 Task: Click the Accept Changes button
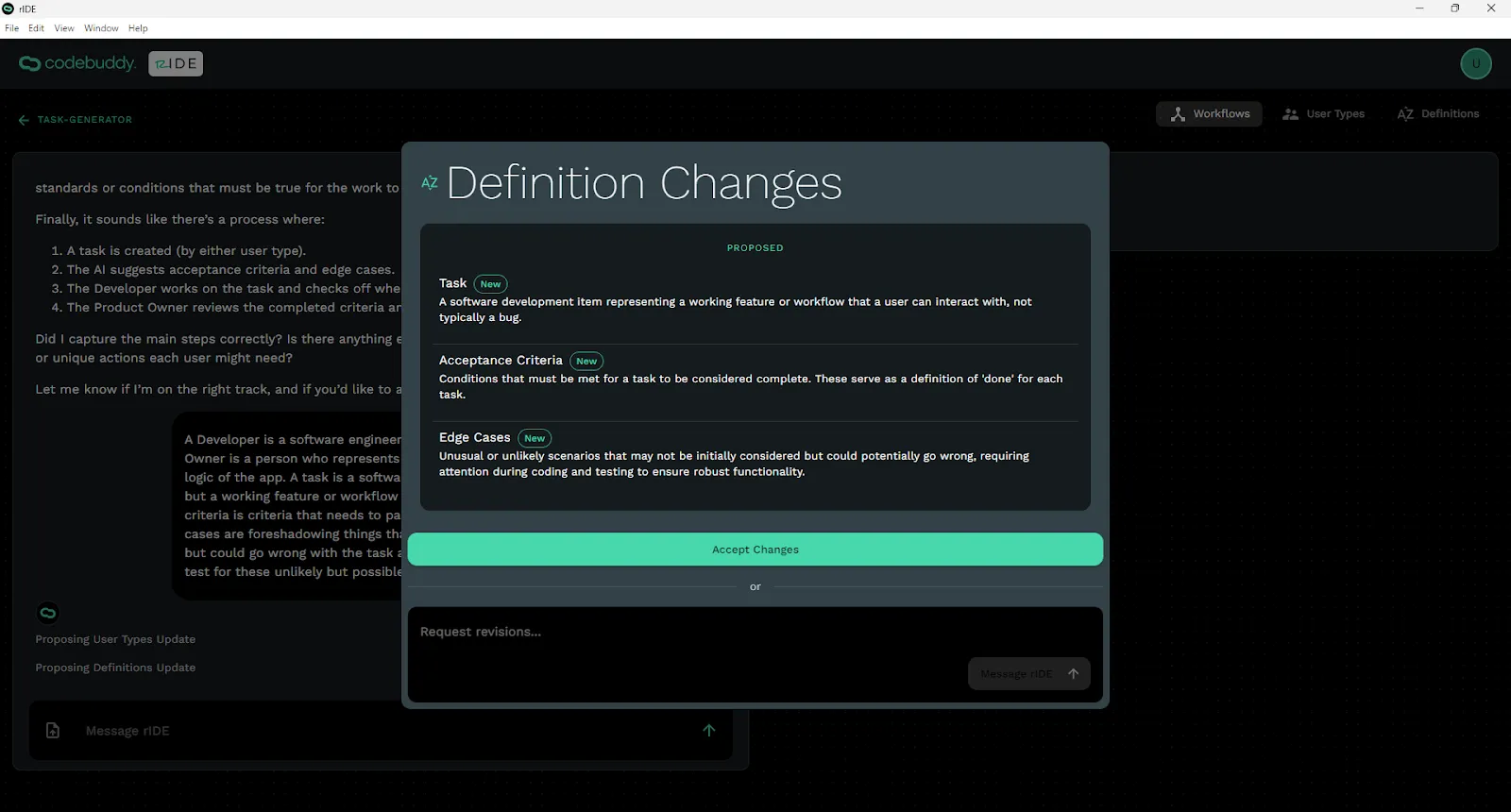755,550
